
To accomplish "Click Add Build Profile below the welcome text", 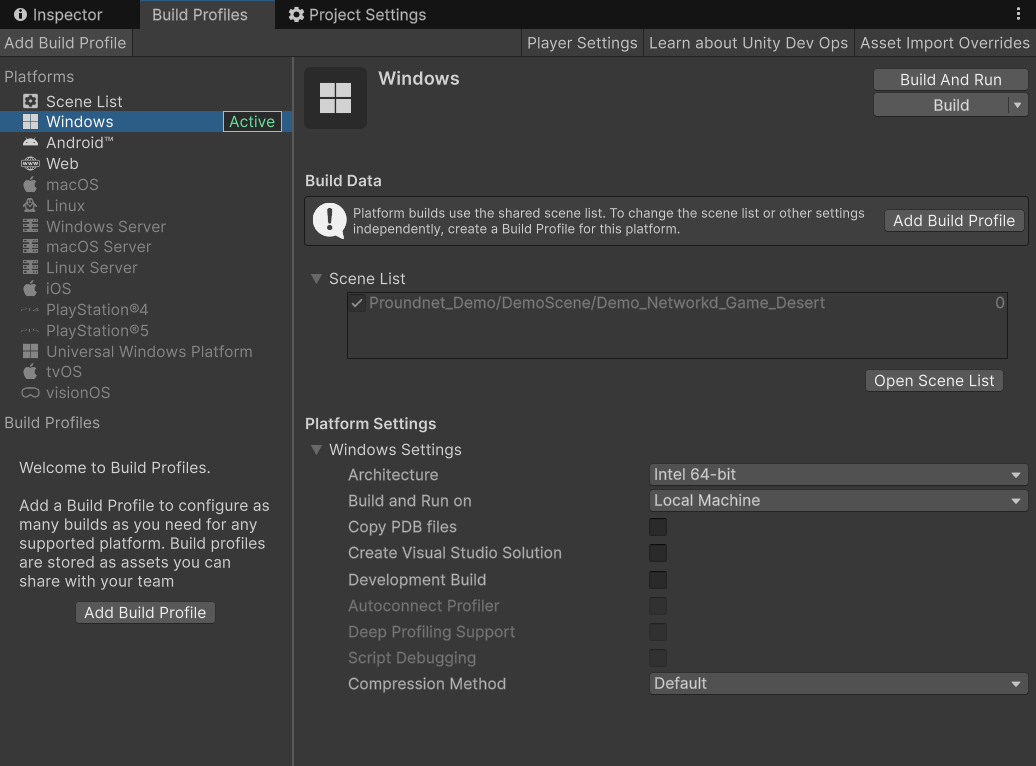I will 145,613.
